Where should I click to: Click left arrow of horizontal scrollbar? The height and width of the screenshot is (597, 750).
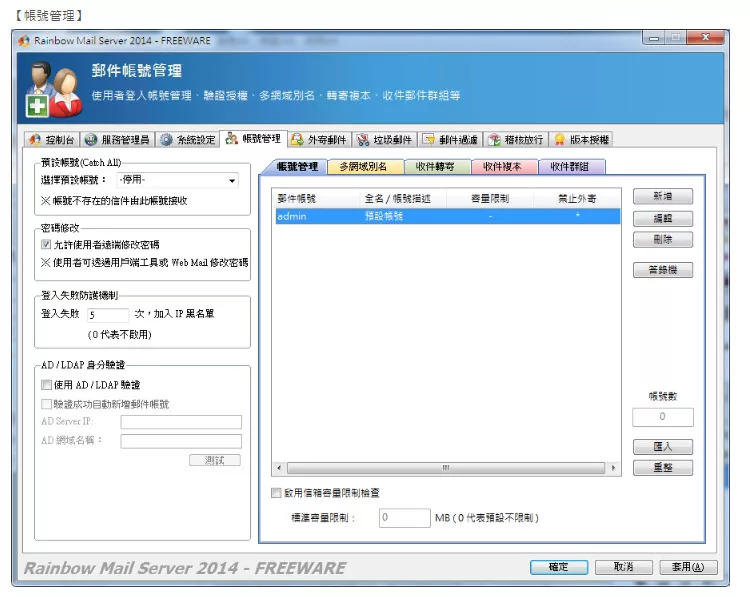pyautogui.click(x=280, y=468)
